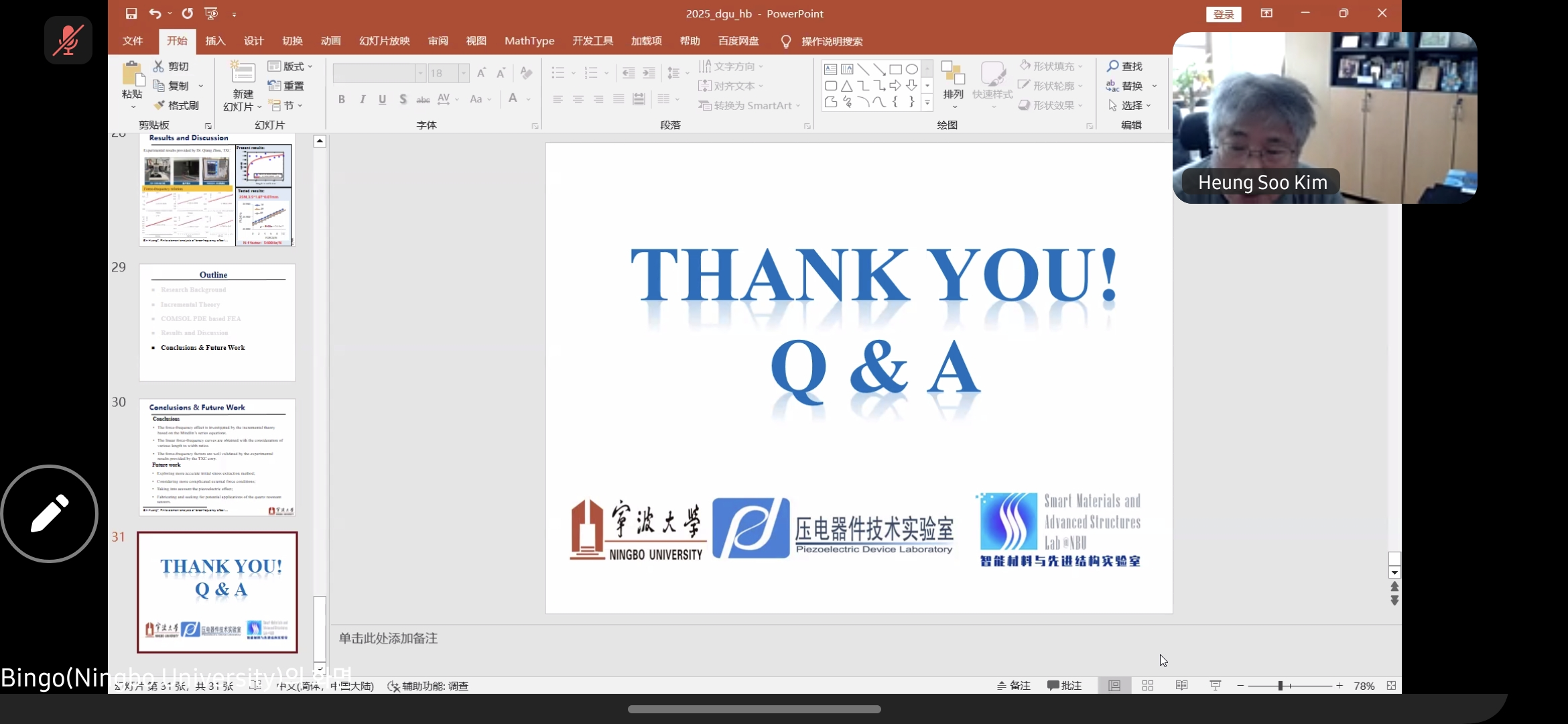Toggle Strikethrough (abc) formatting
The height and width of the screenshot is (724, 1568).
[x=423, y=99]
